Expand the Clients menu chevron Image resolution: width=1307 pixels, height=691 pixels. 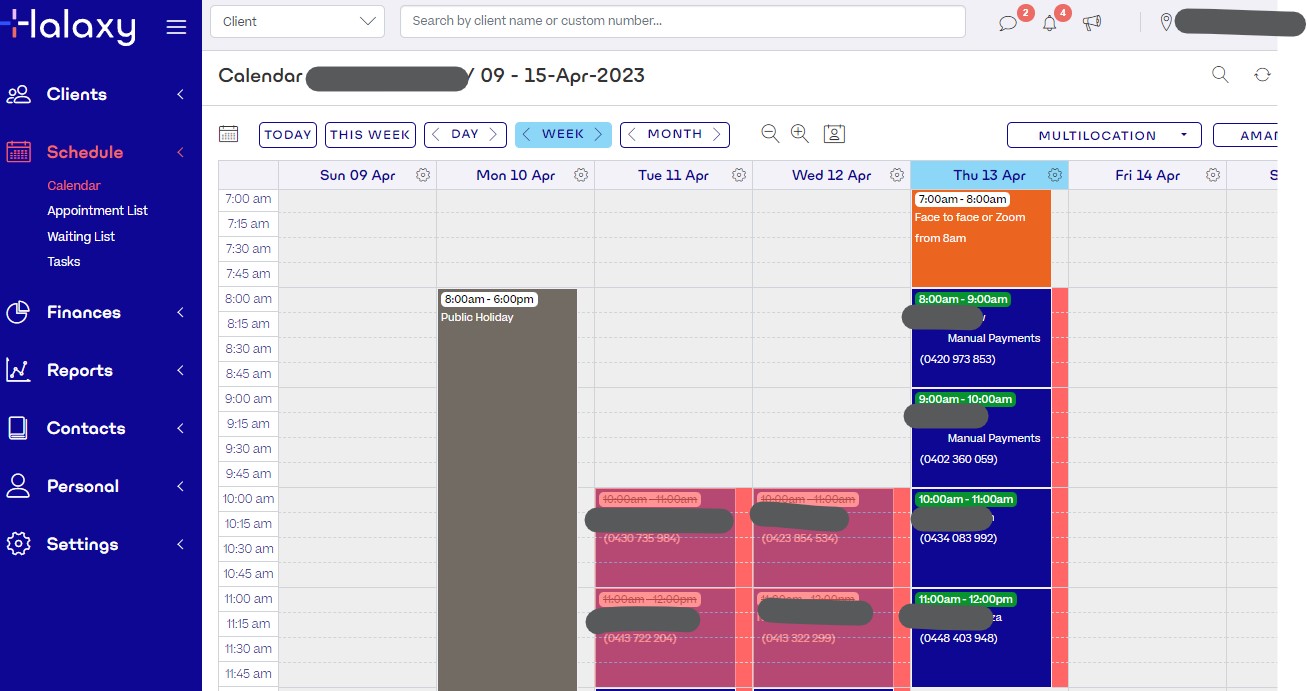(181, 94)
